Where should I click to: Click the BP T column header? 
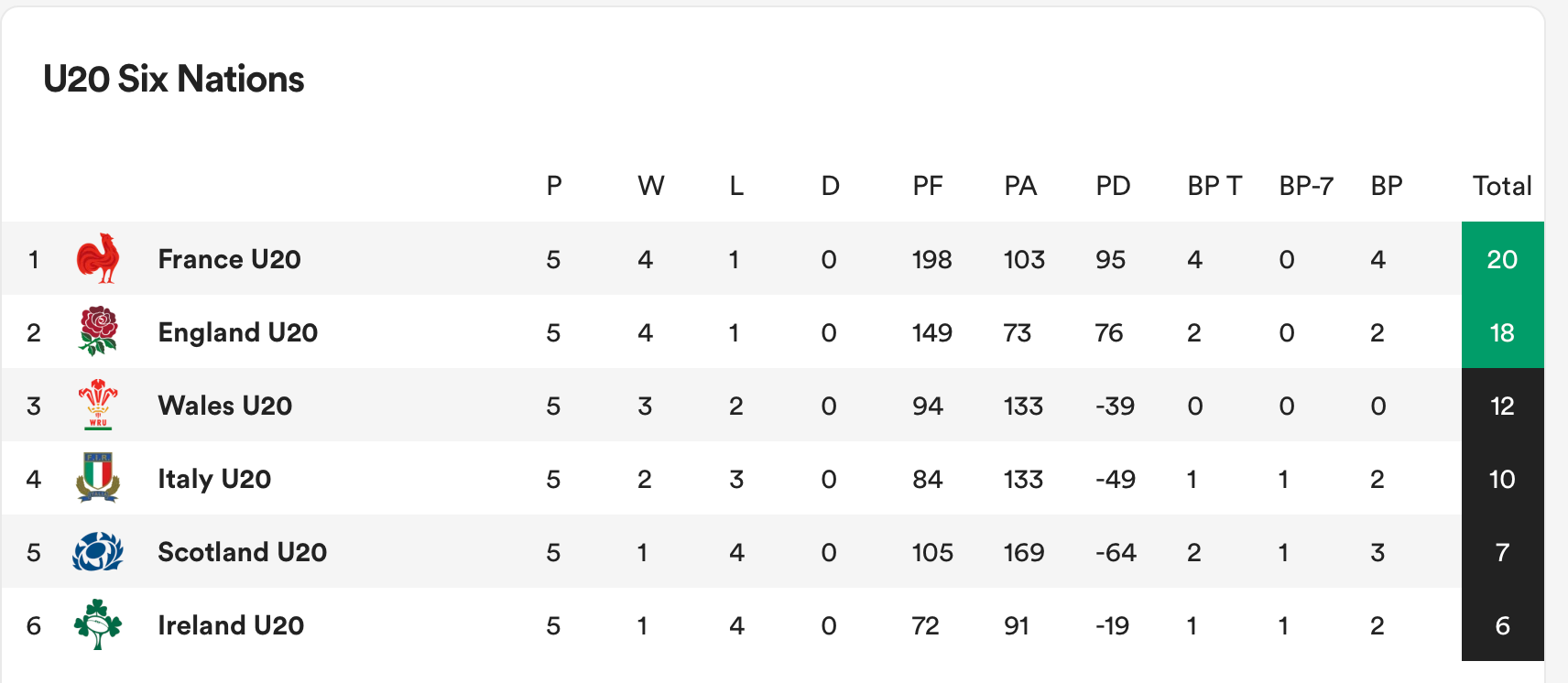pos(1214,186)
